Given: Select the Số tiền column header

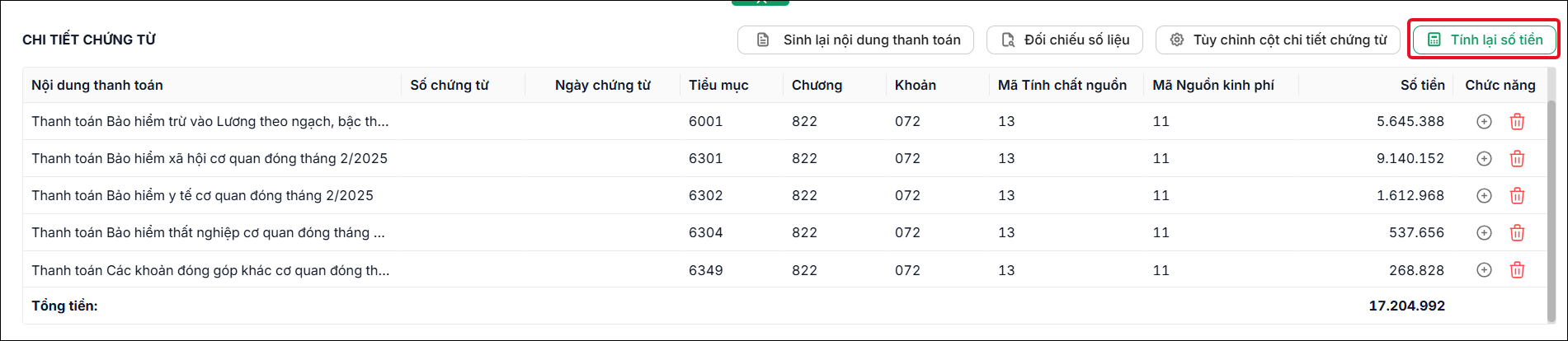Looking at the screenshot, I should [1423, 85].
